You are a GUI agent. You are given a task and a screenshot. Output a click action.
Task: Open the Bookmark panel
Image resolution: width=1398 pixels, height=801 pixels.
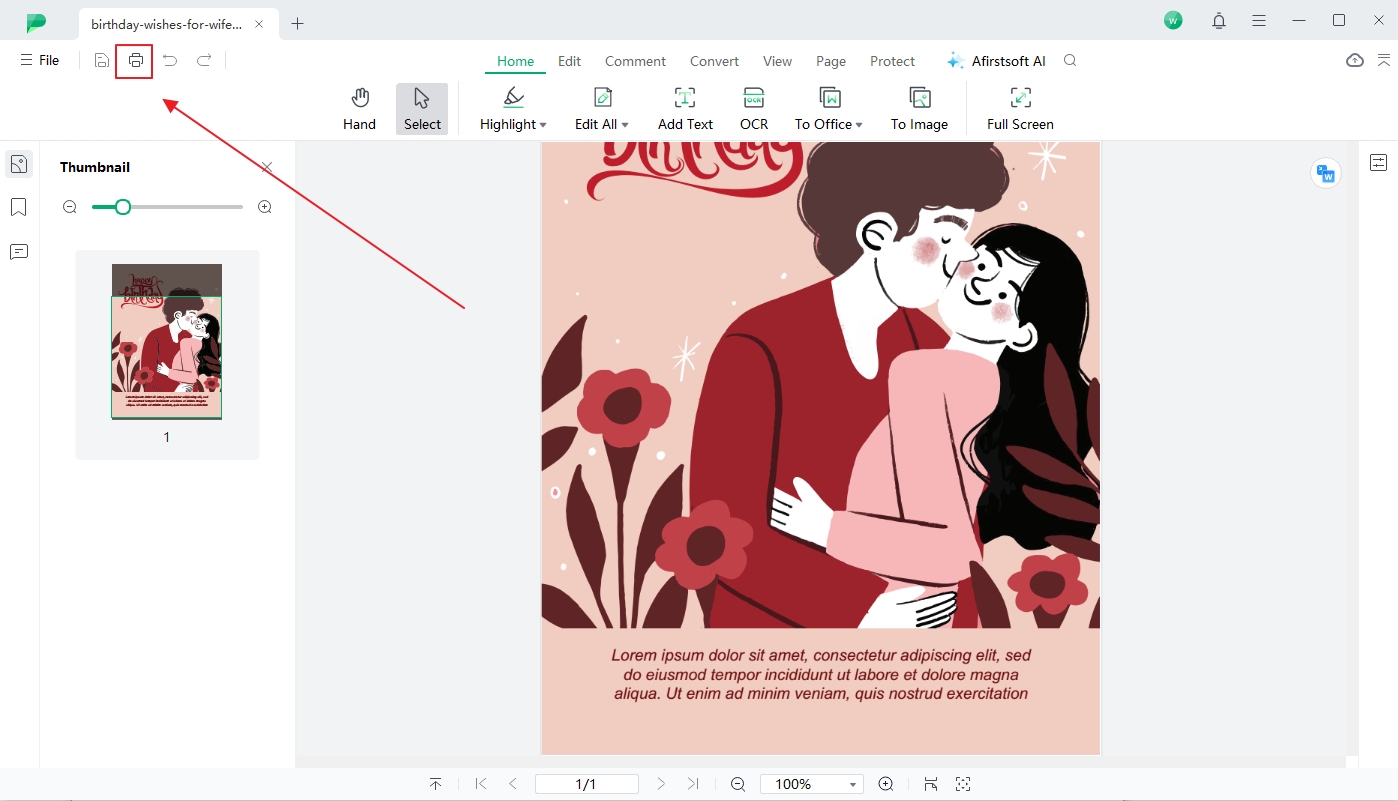(x=19, y=208)
